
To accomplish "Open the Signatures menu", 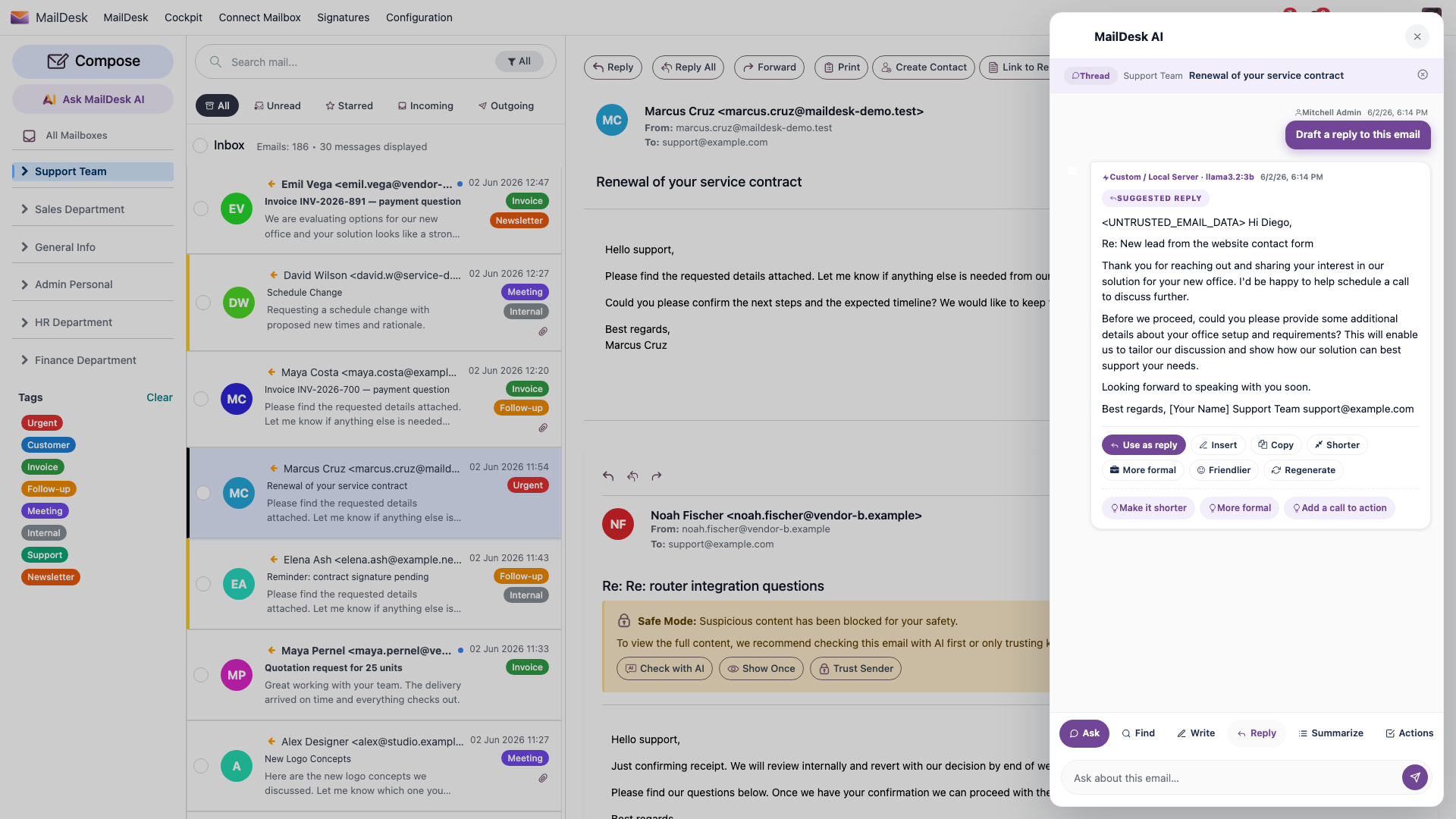I will click(343, 17).
